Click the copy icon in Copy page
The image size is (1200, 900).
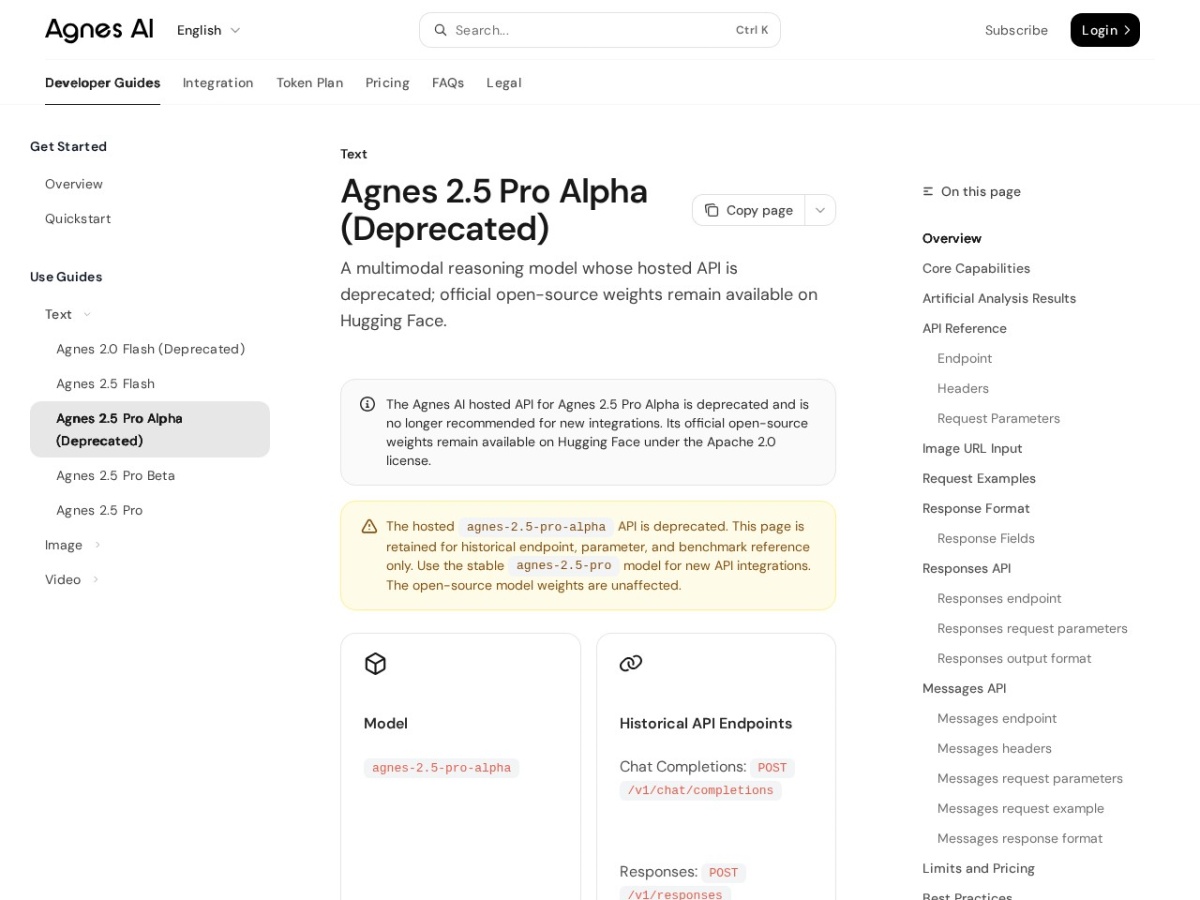pos(711,210)
